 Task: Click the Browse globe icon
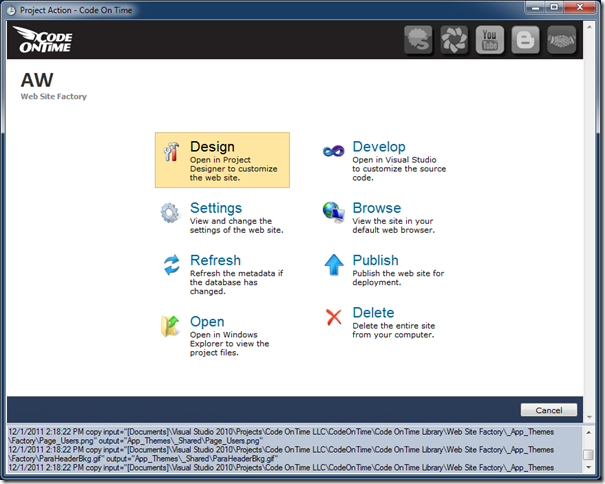pyautogui.click(x=333, y=212)
